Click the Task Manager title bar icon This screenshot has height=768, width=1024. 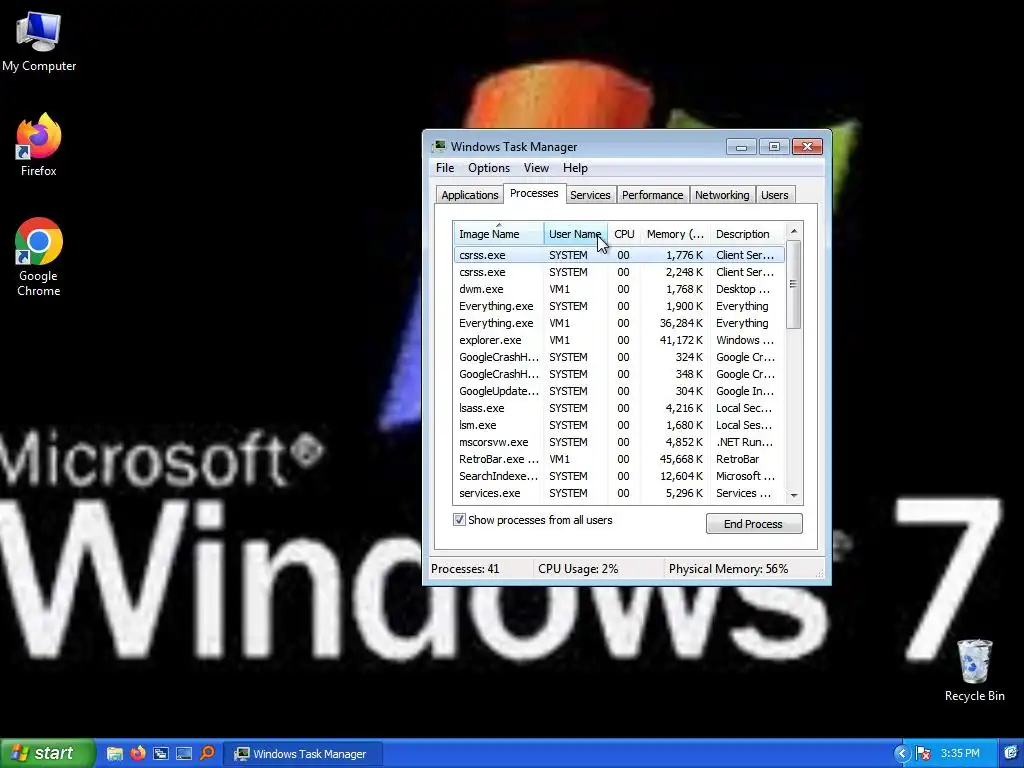tap(440, 146)
